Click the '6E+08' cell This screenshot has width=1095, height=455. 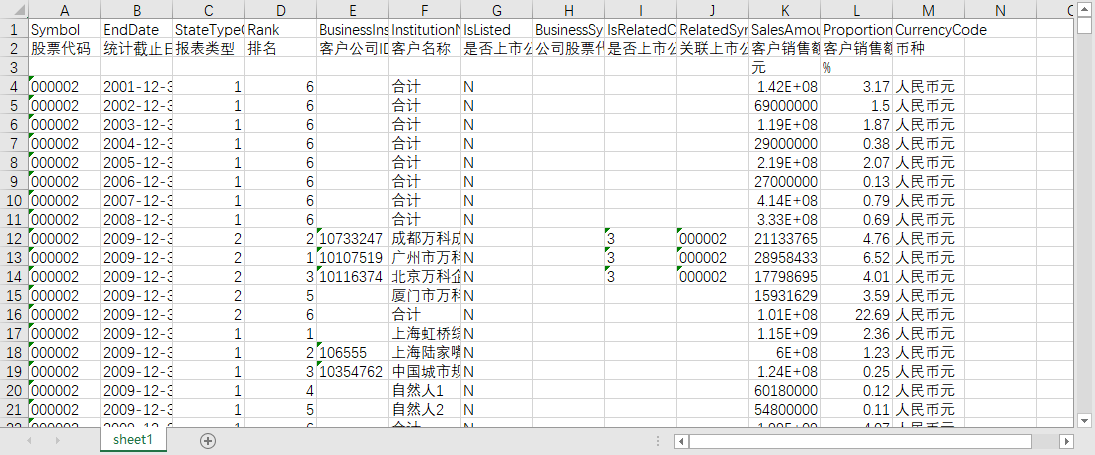(785, 350)
